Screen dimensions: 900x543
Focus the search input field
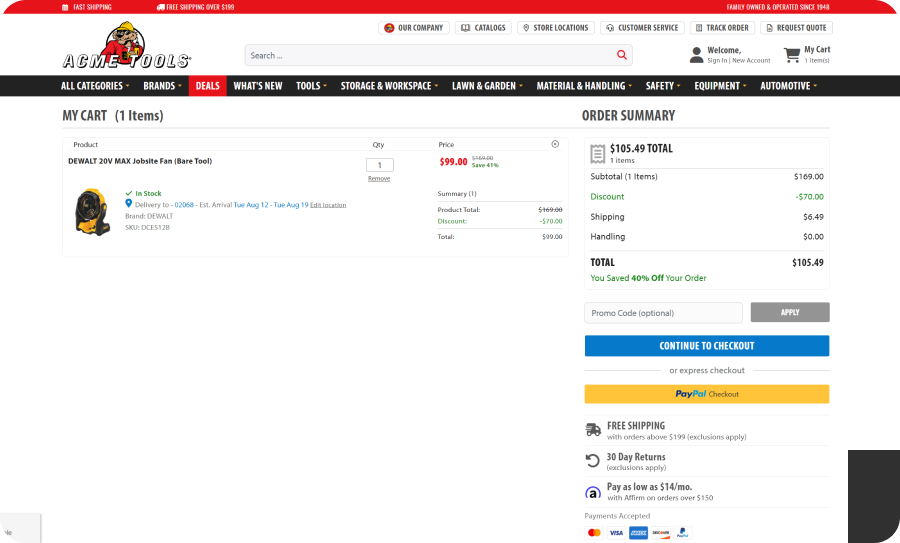pyautogui.click(x=430, y=55)
